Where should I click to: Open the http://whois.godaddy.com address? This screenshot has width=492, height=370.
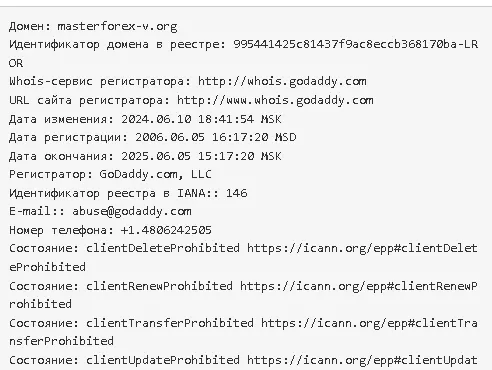(x=282, y=81)
